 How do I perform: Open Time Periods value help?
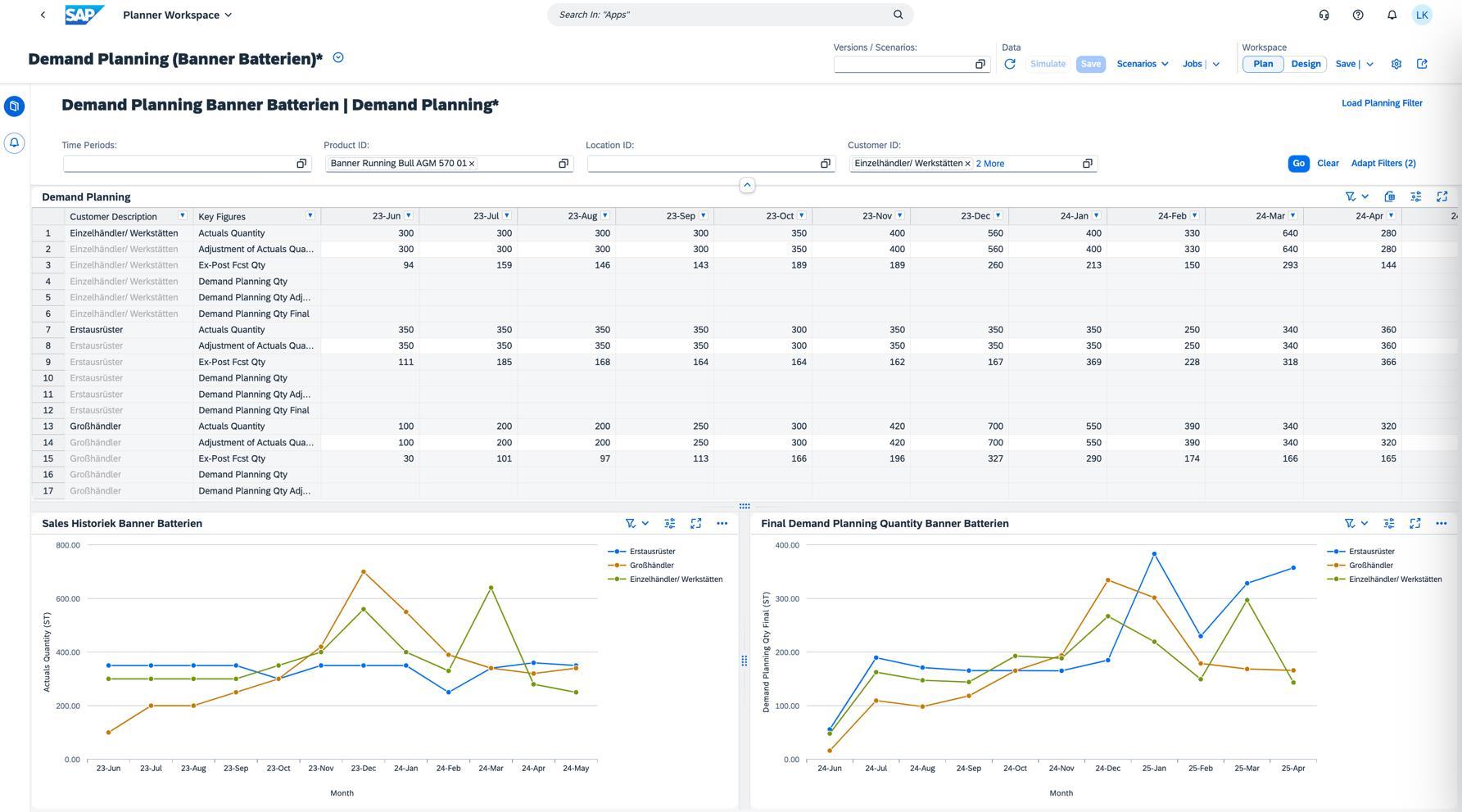(x=301, y=164)
